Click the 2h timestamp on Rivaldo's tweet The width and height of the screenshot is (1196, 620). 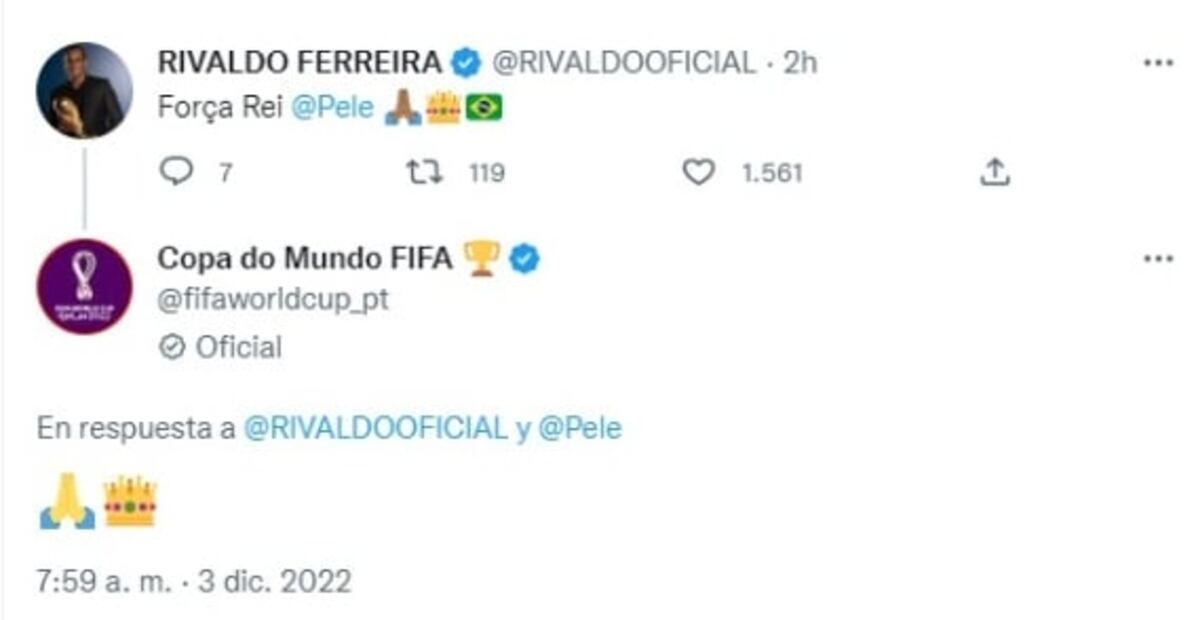[x=799, y=62]
